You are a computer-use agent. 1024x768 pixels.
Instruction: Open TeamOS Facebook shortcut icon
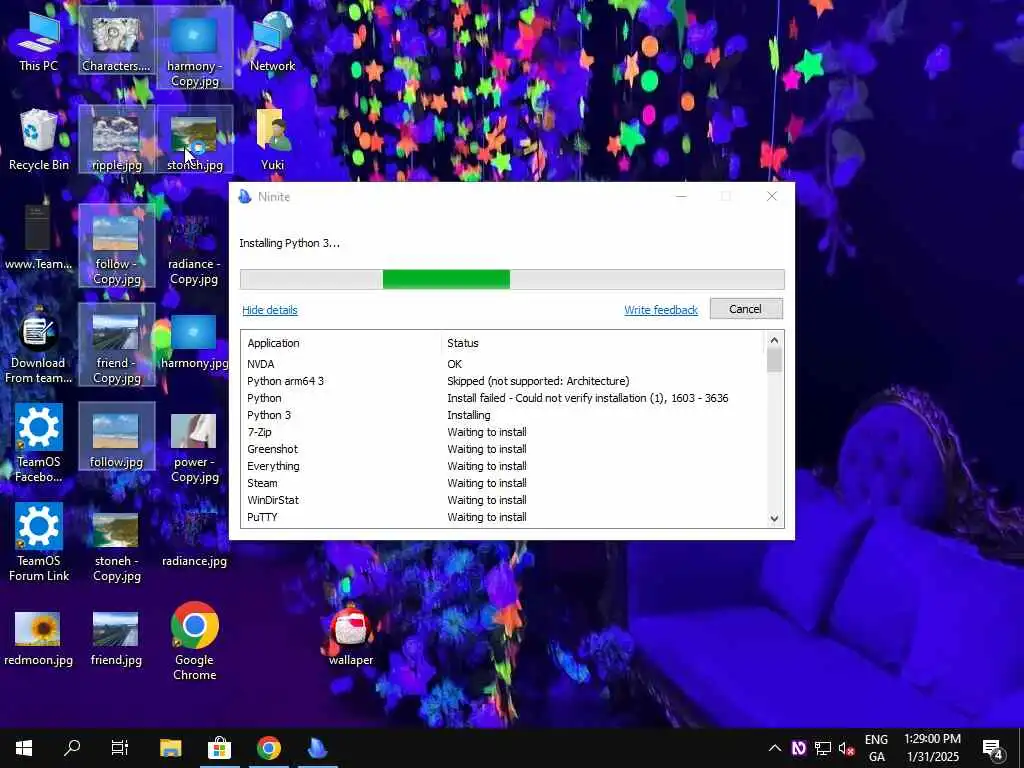(39, 444)
